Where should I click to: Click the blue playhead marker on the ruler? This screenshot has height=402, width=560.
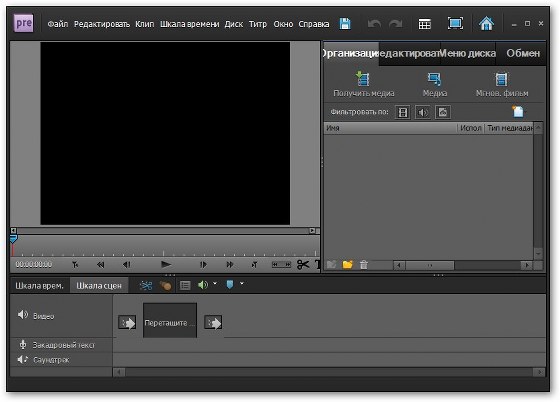[14, 239]
